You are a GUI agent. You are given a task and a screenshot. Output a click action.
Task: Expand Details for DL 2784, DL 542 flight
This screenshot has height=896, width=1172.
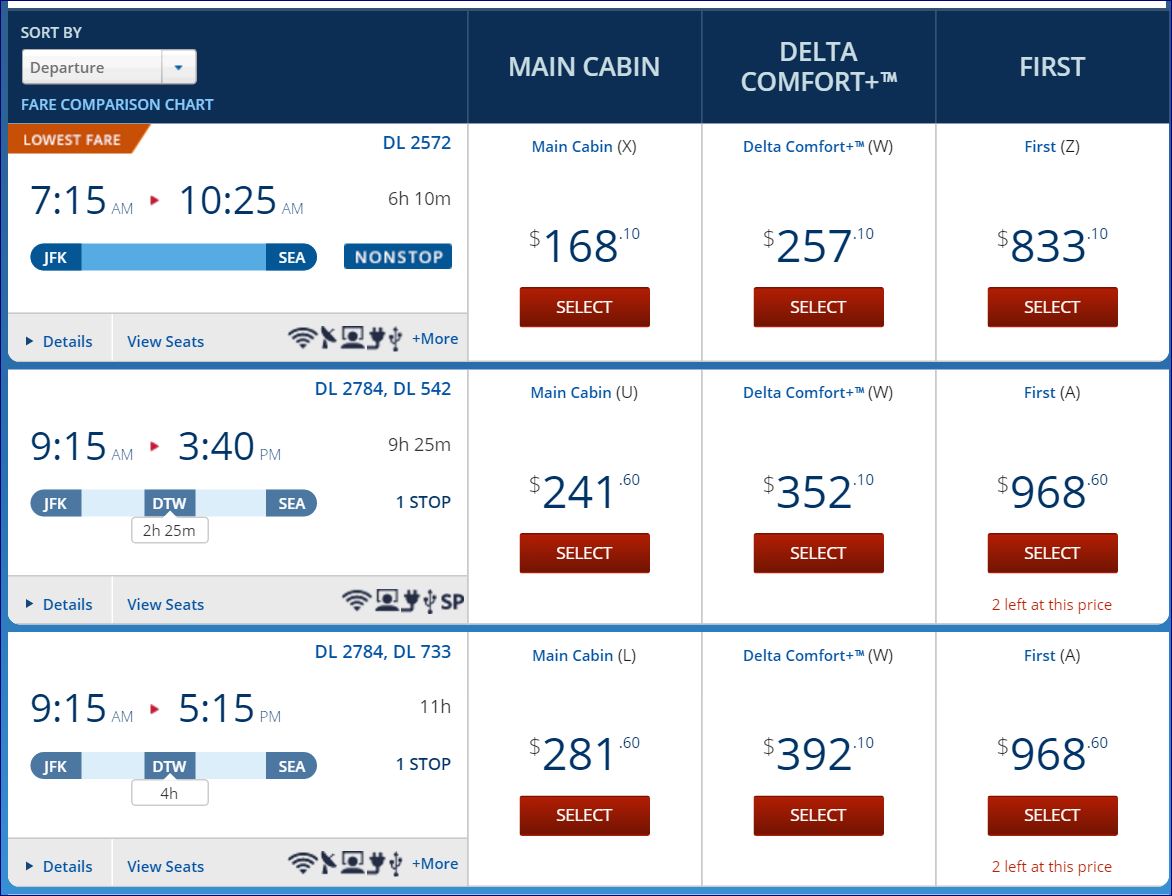60,604
